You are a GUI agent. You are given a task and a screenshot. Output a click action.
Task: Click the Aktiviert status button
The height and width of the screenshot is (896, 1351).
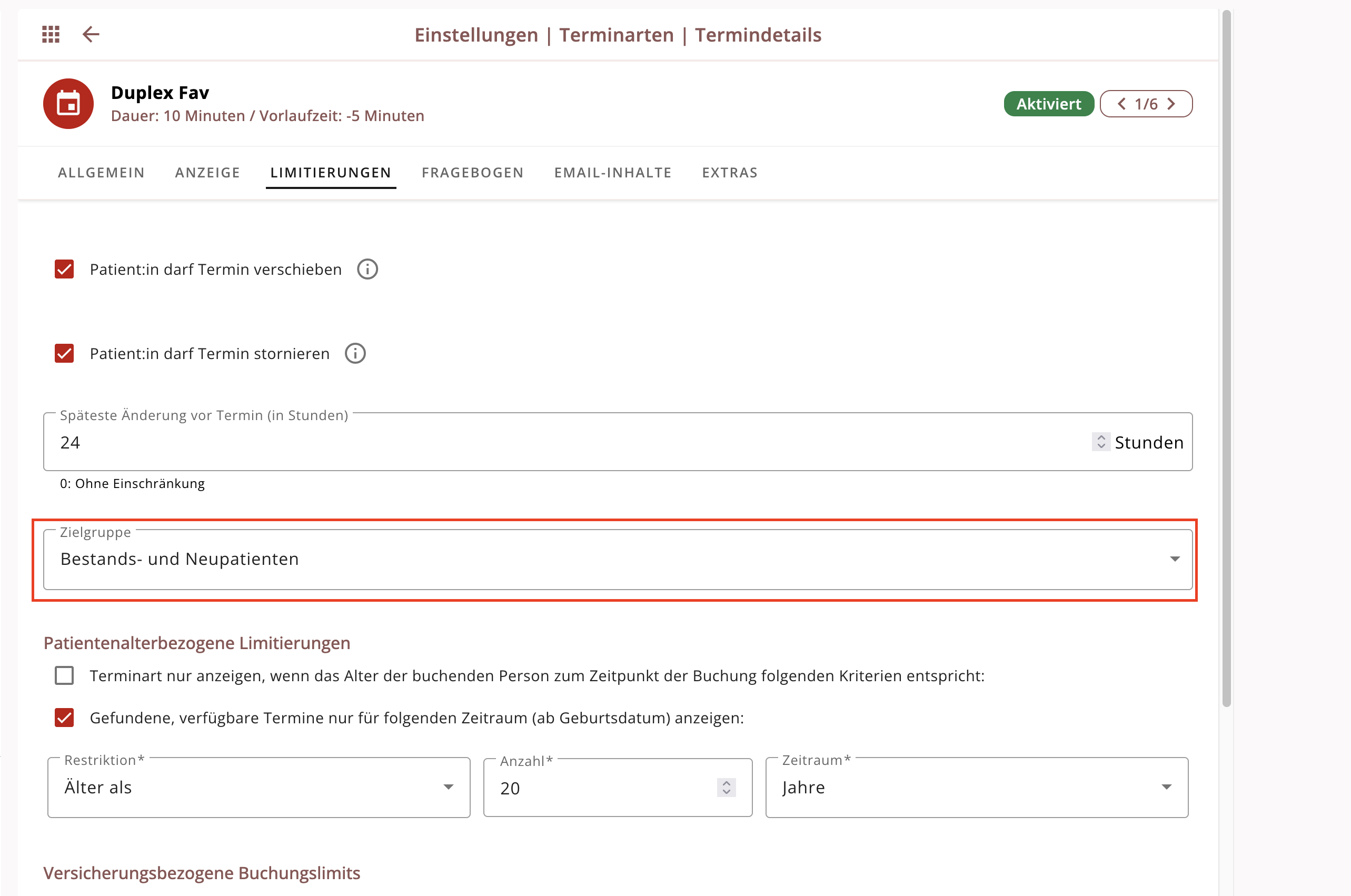[1049, 103]
